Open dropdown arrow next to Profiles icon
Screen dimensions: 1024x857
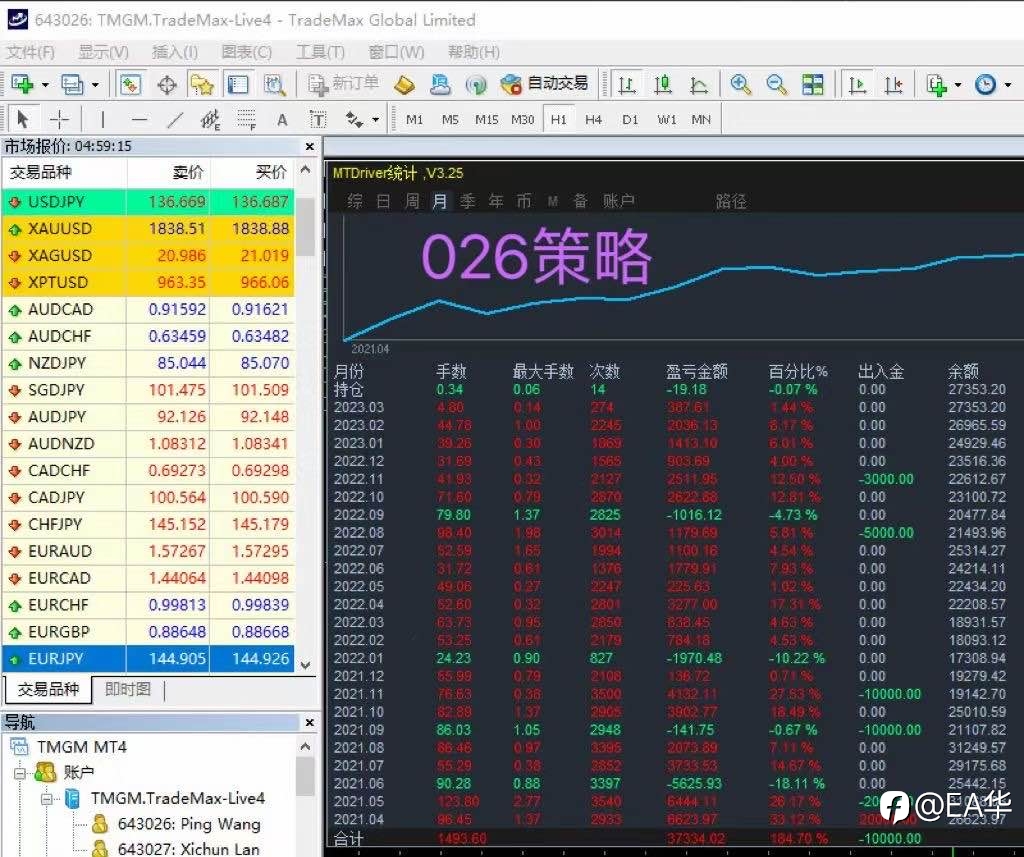(x=95, y=85)
